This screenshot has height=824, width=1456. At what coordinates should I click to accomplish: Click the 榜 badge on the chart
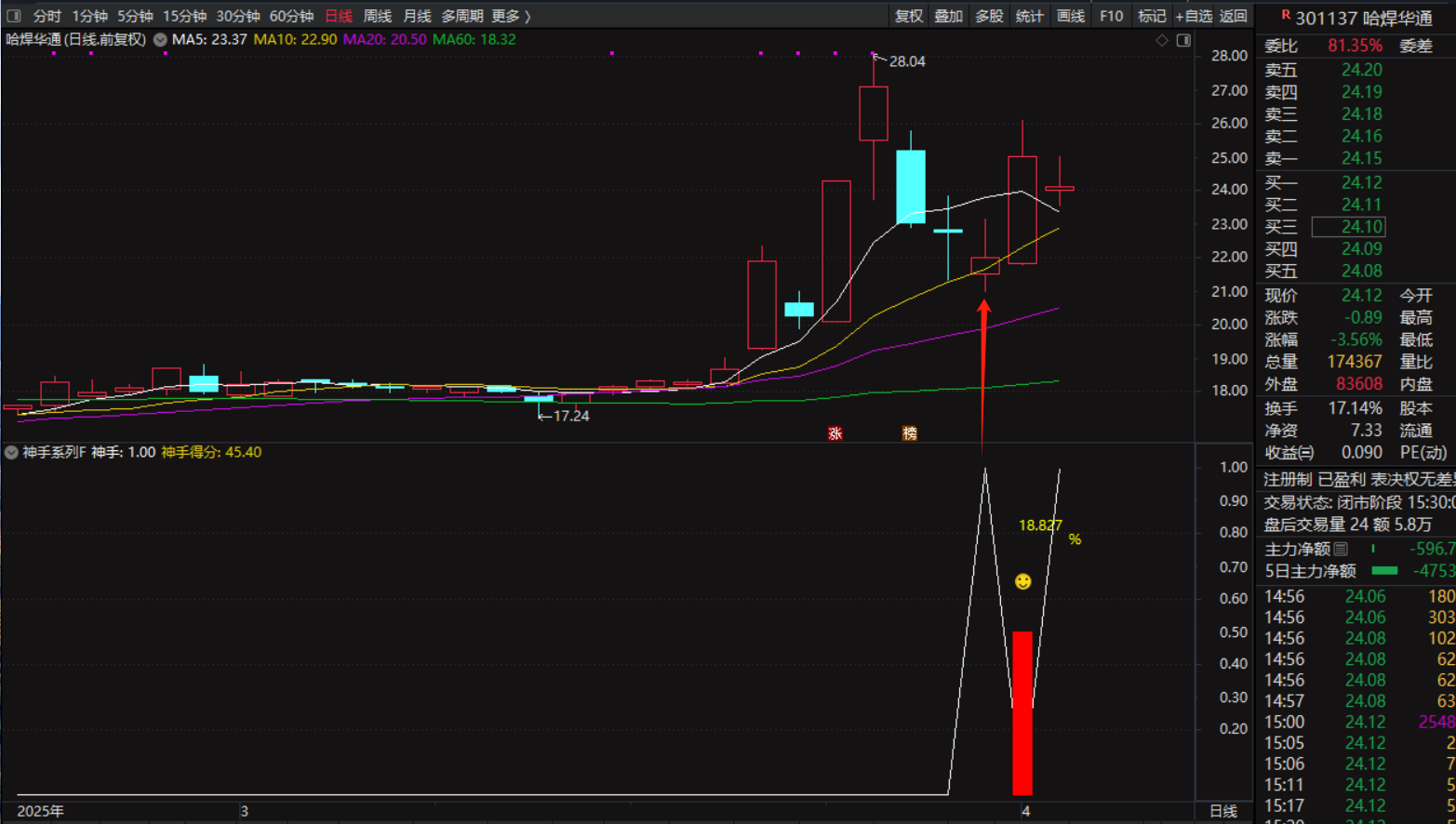[x=910, y=433]
